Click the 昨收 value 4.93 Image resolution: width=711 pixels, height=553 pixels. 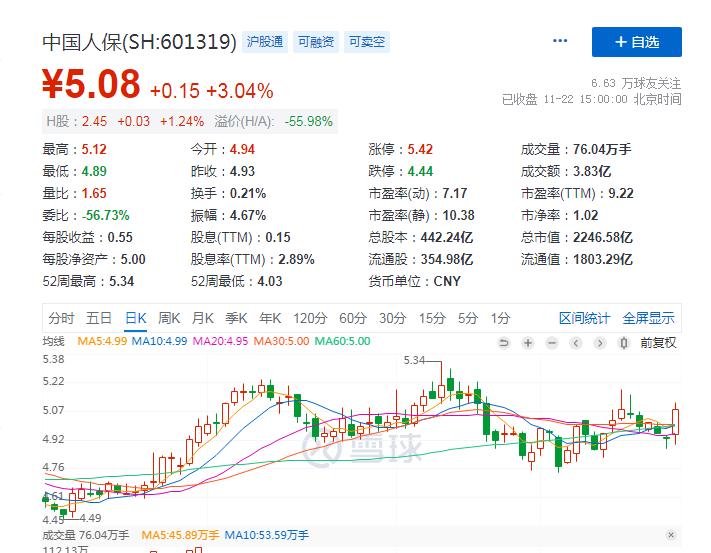click(242, 171)
